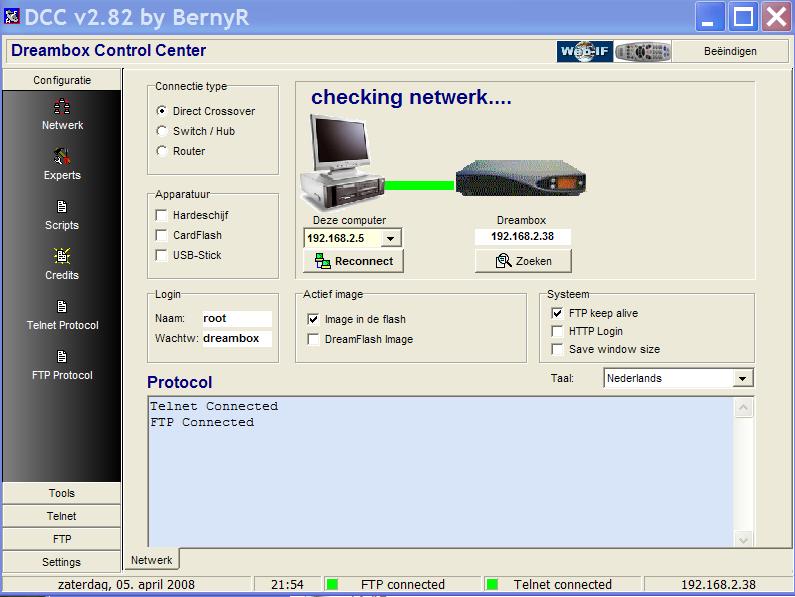The width and height of the screenshot is (795, 597).
Task: Click the DCC application title bar icon
Action: [x=11, y=16]
